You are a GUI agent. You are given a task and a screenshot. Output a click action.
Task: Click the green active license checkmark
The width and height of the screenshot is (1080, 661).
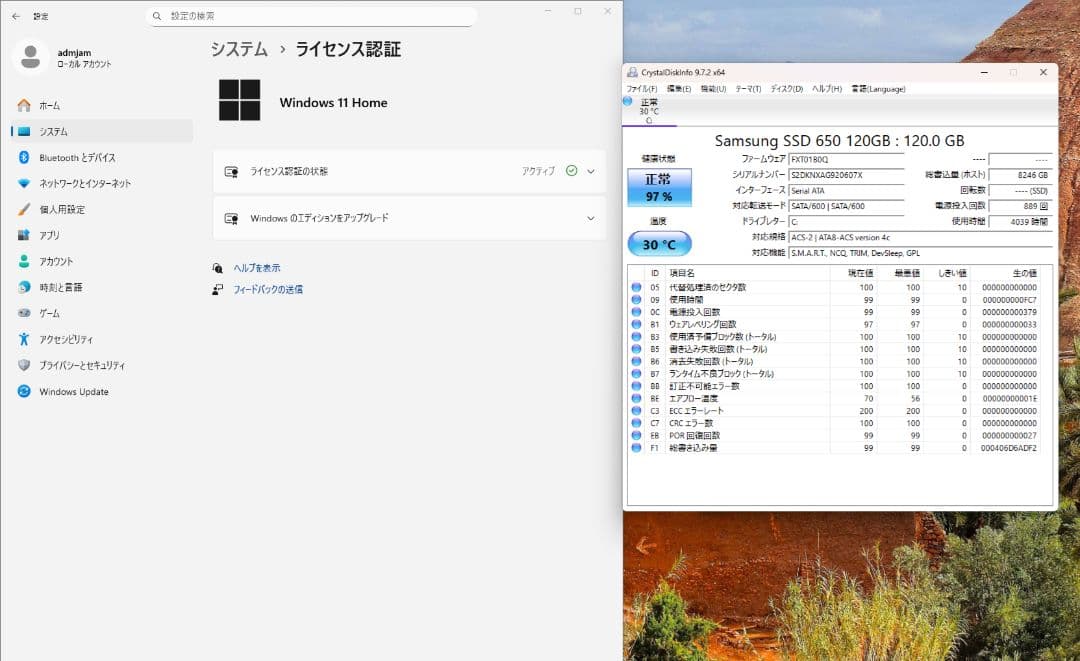click(570, 170)
